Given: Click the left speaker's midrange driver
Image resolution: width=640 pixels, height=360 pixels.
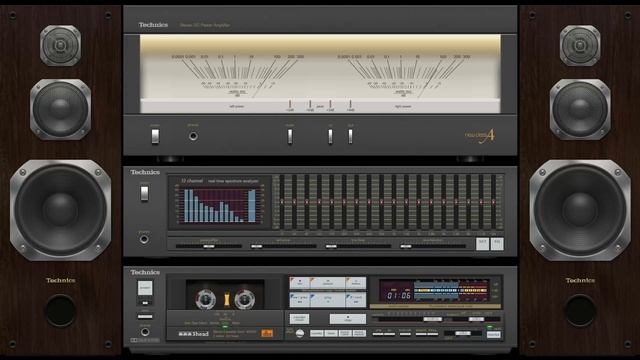Looking at the screenshot, I should point(60,109).
